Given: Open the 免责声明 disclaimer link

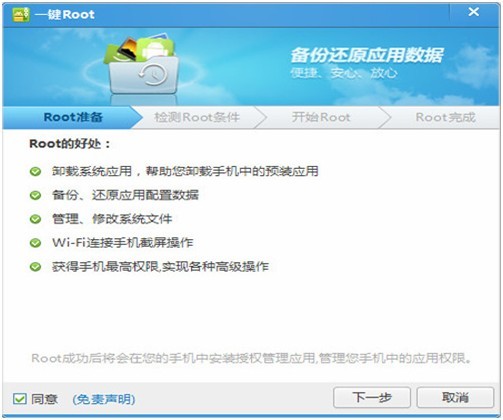Looking at the screenshot, I should (104, 399).
